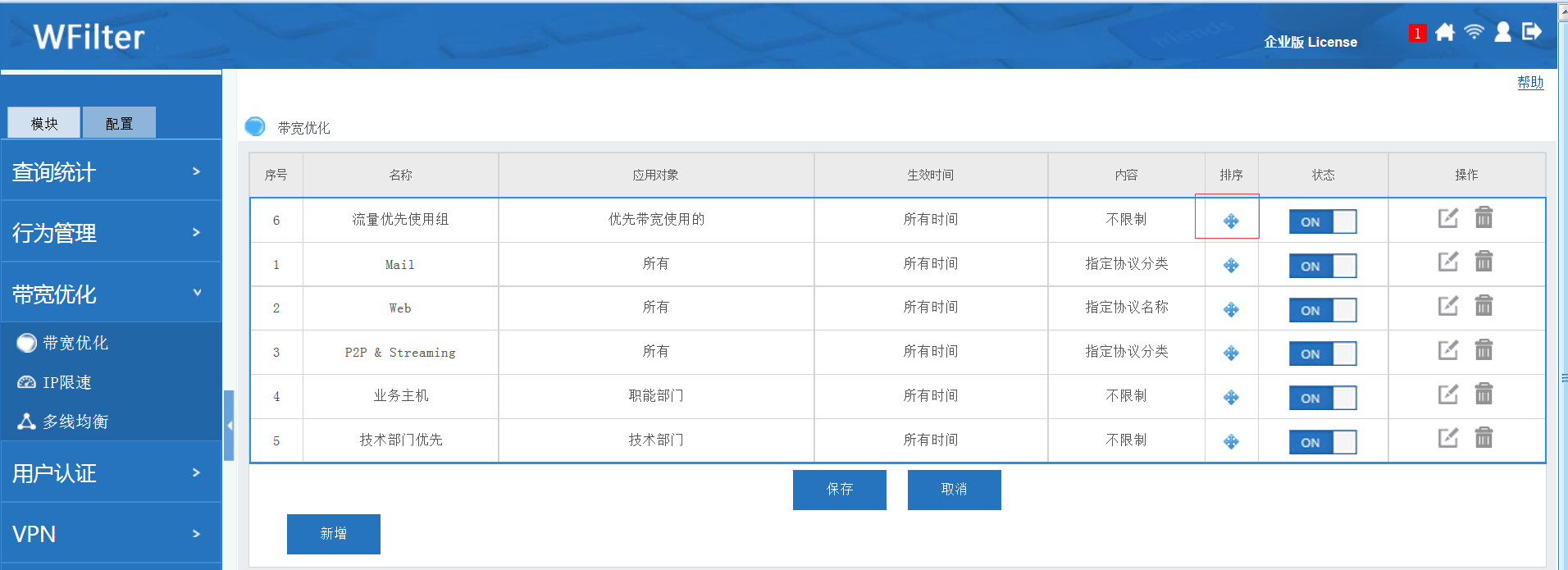Edit the Mail rule
The width and height of the screenshot is (1568, 570).
click(1447, 262)
